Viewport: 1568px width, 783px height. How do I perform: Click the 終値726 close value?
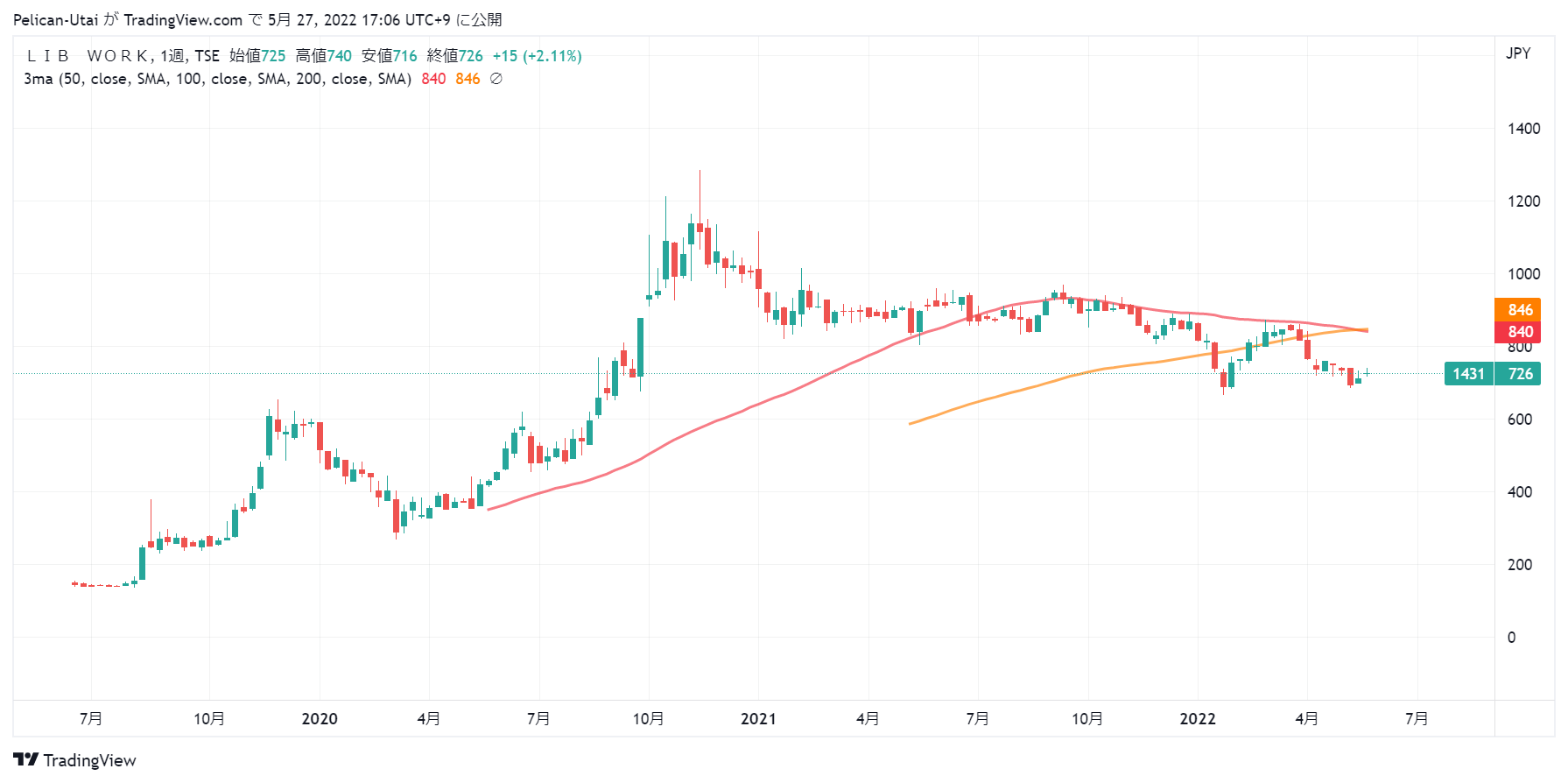[x=455, y=56]
